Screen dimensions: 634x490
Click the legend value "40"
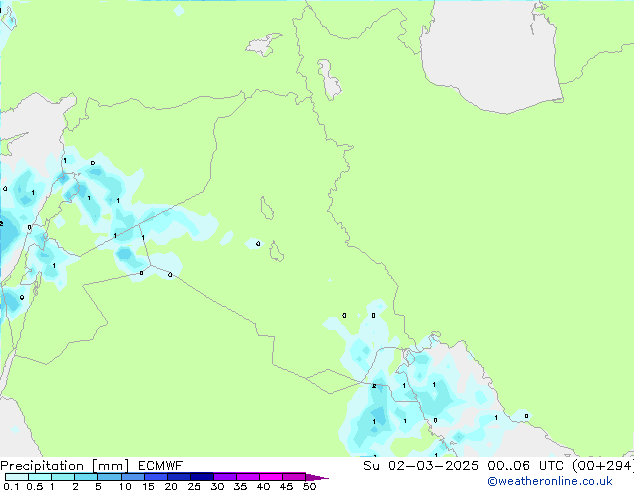tap(263, 486)
